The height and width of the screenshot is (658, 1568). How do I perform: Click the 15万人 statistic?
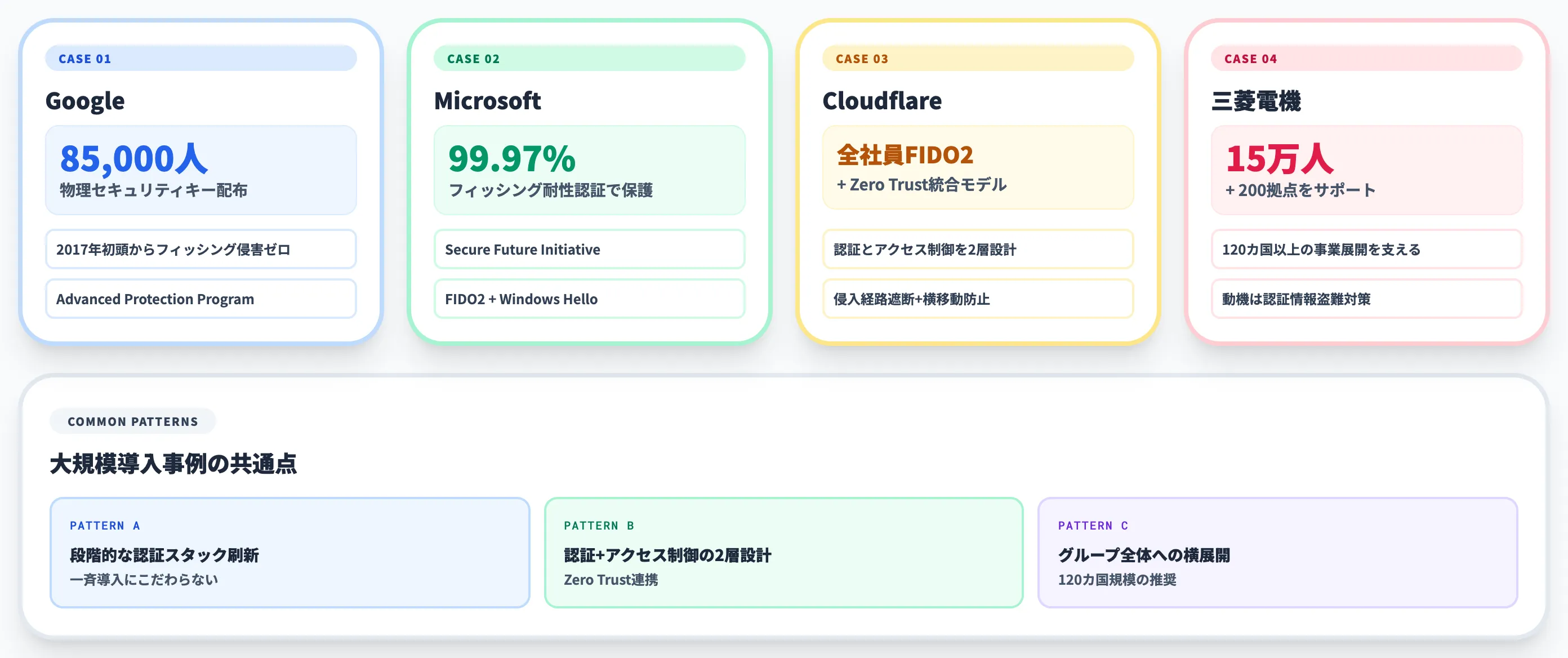point(1280,158)
